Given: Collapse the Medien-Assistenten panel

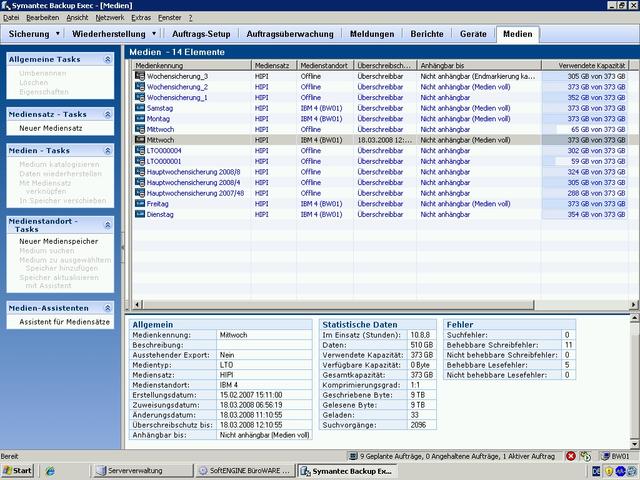Looking at the screenshot, I should tap(107, 308).
